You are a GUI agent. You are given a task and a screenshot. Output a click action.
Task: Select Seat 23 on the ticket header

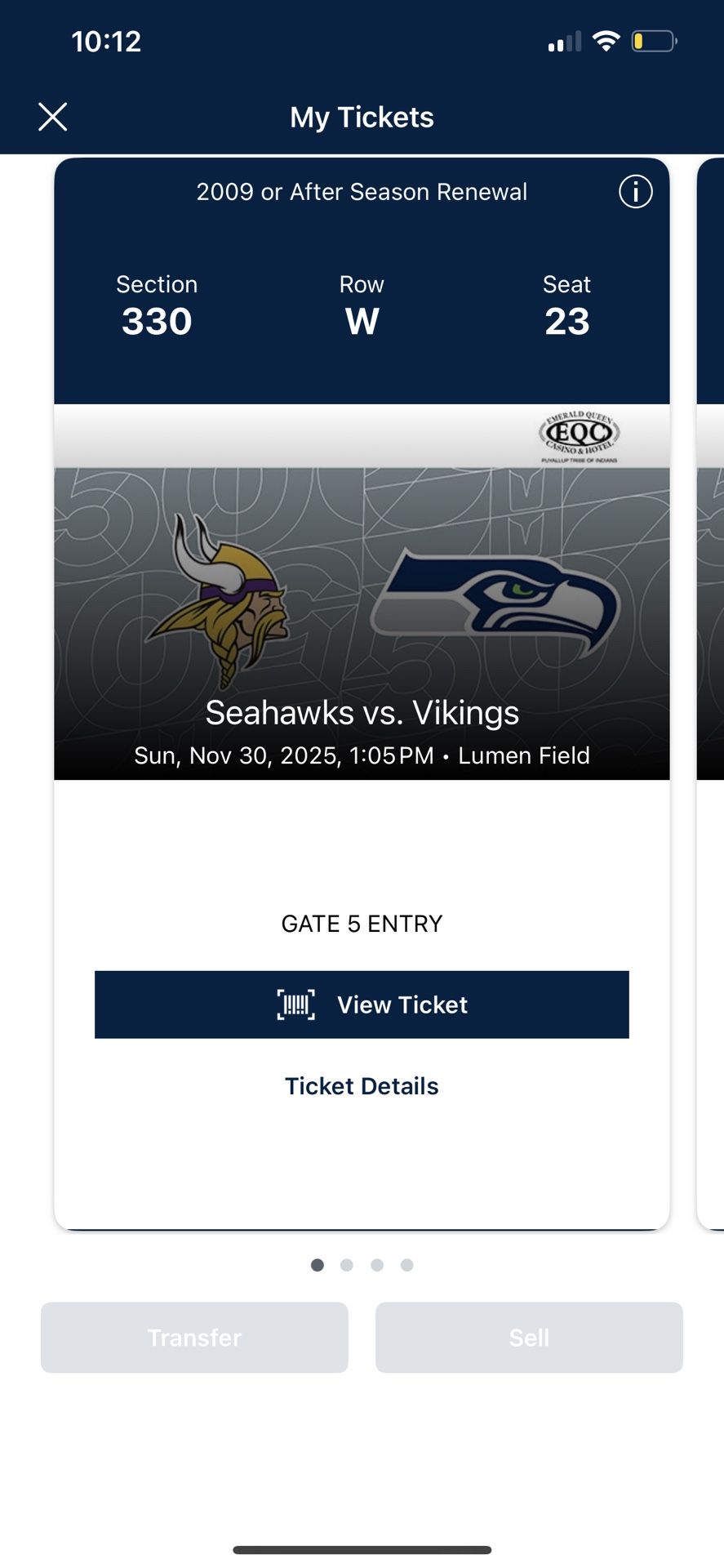(566, 306)
